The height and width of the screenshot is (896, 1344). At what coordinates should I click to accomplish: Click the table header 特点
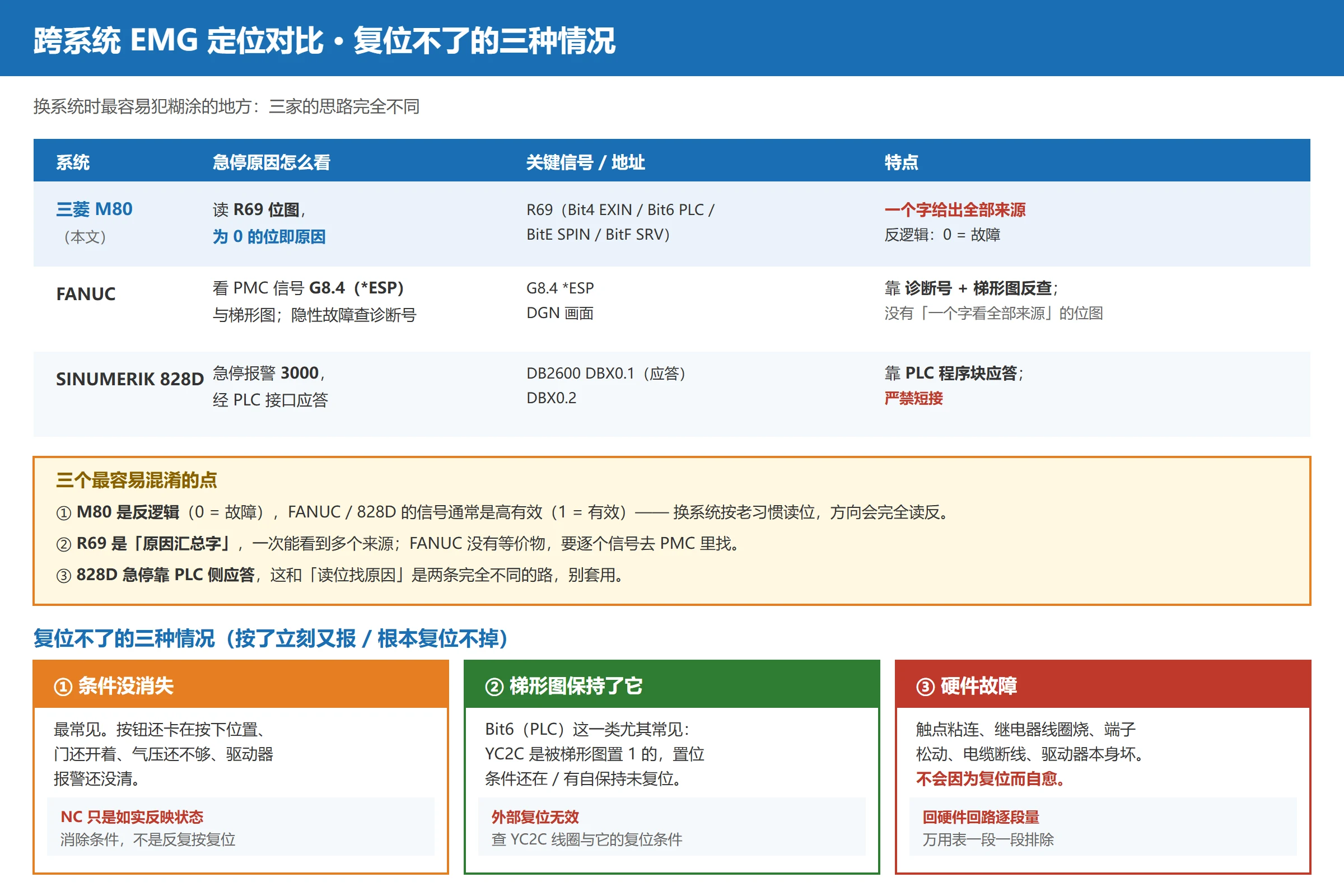tap(901, 162)
